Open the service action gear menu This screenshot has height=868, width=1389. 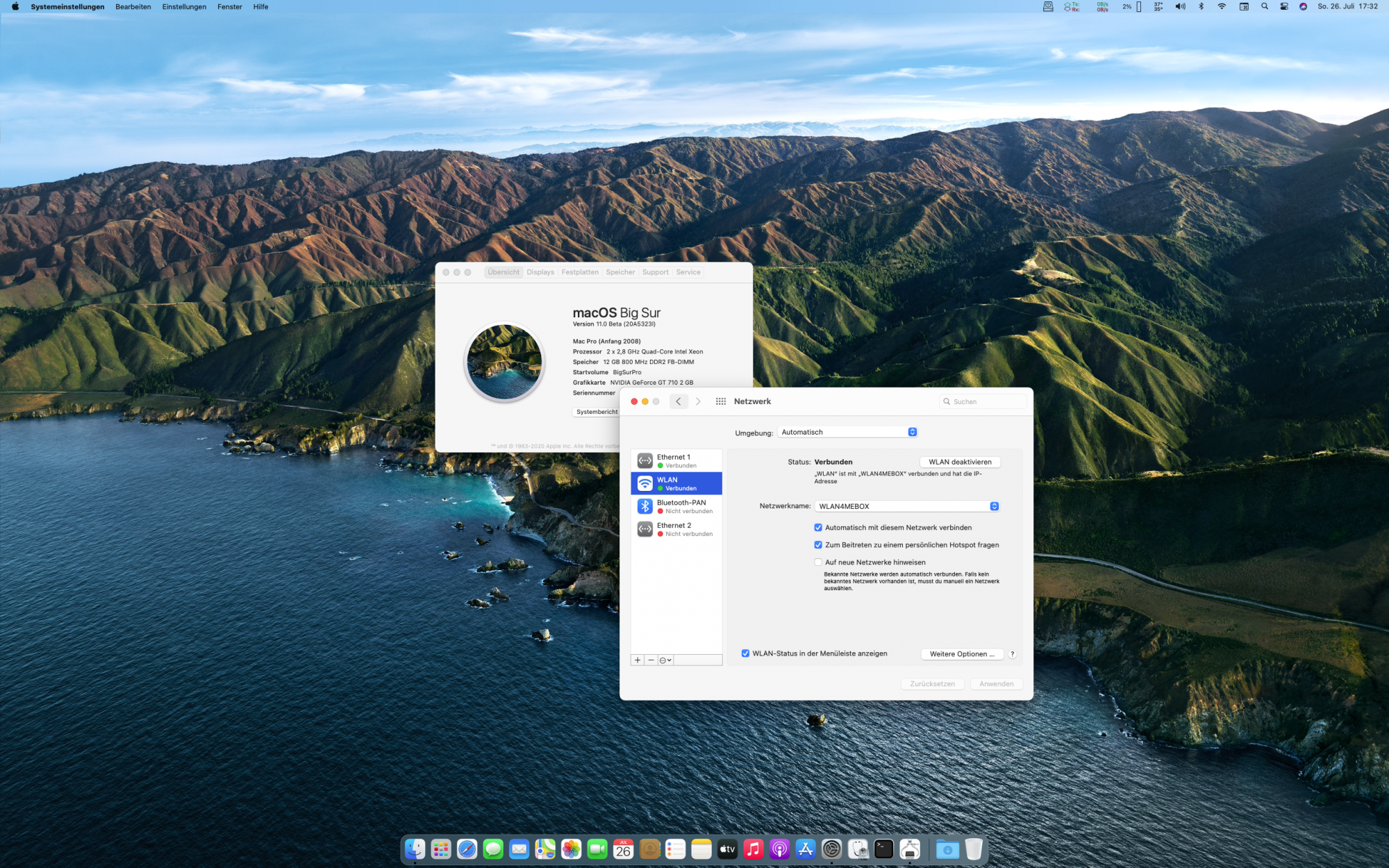[665, 660]
